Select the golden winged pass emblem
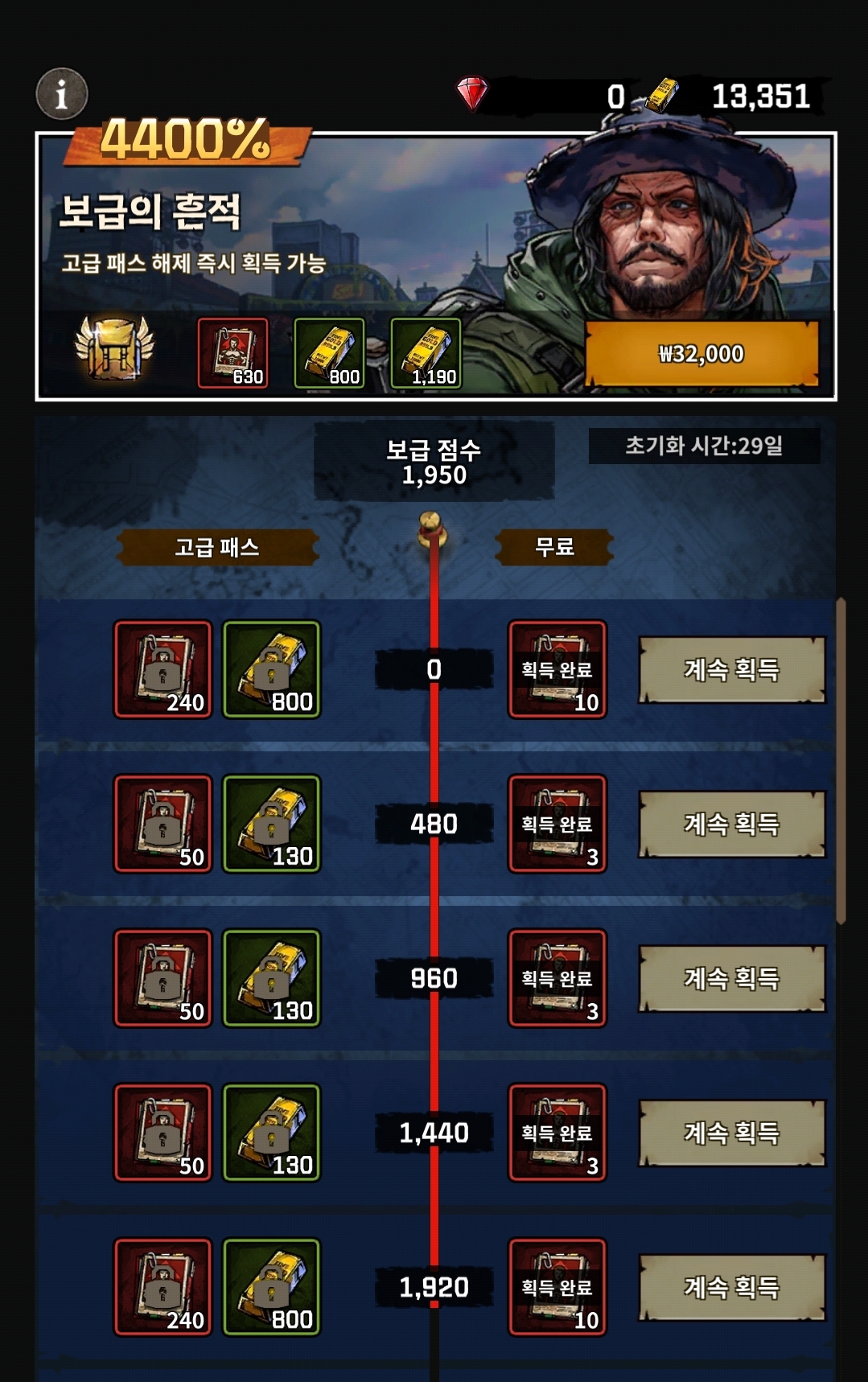The width and height of the screenshot is (868, 1382). point(114,348)
